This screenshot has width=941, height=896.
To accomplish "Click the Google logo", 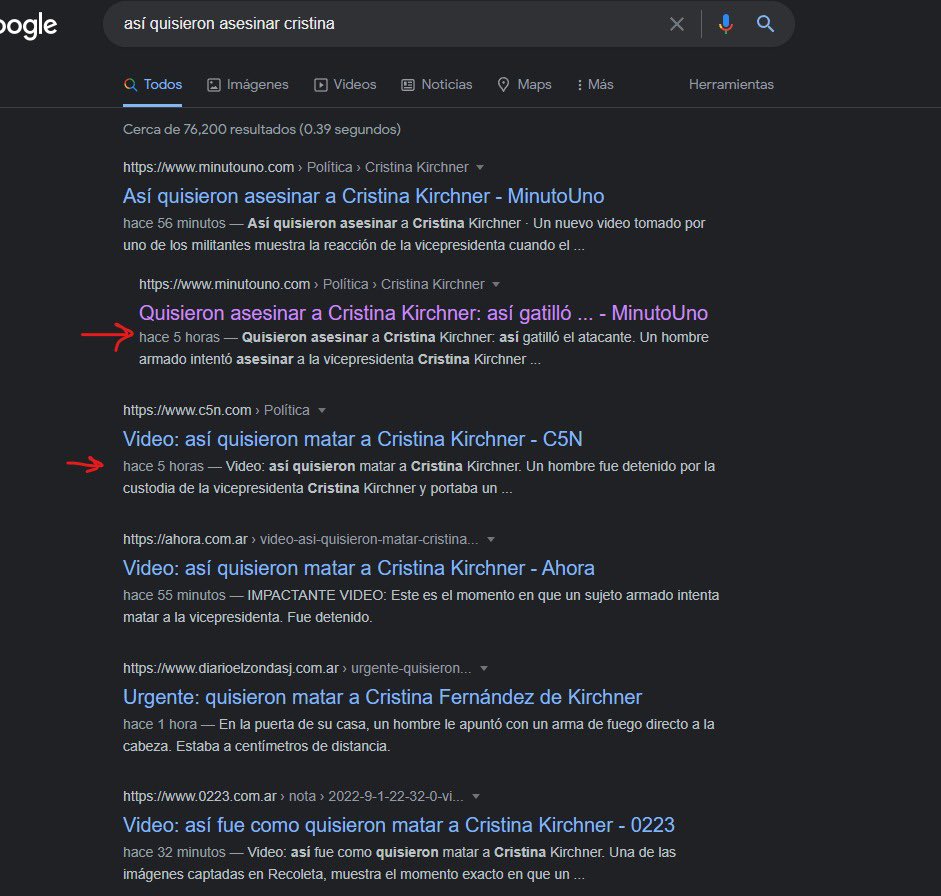I will [x=28, y=25].
